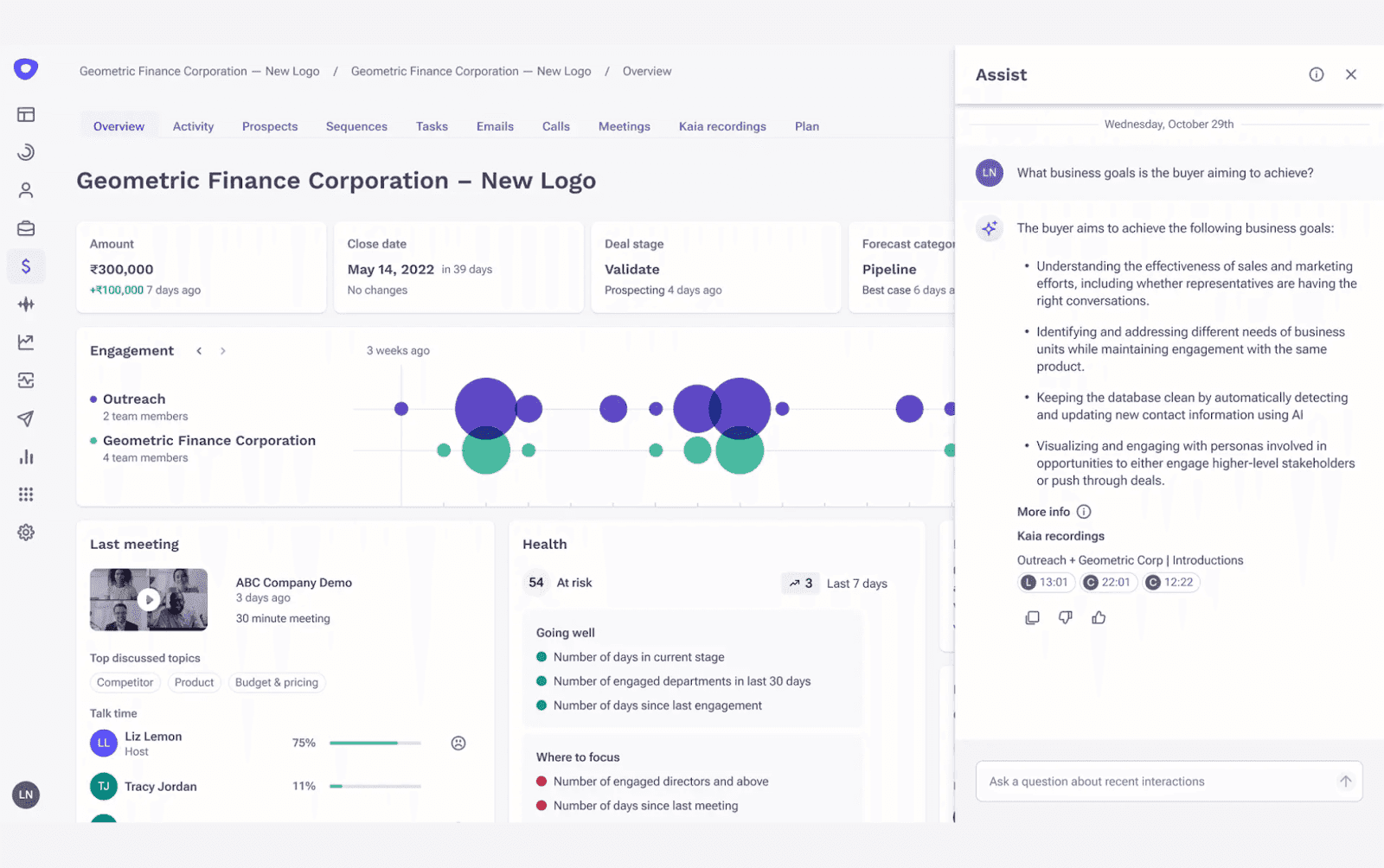Switch to the Overview tab
The width and height of the screenshot is (1384, 868).
point(119,126)
